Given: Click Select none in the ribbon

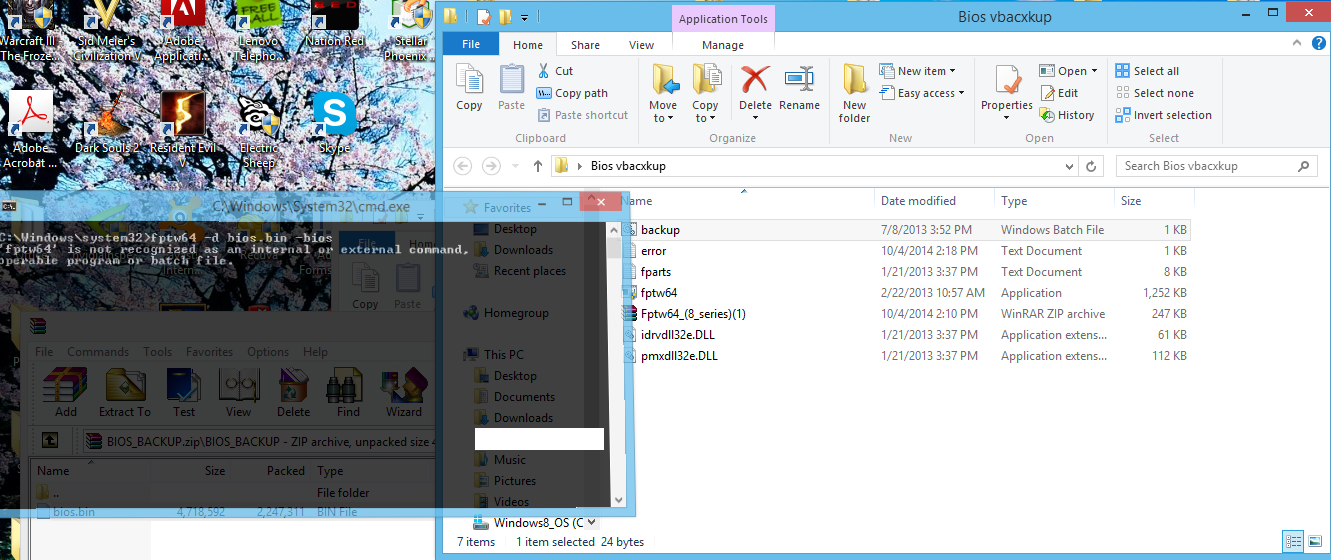Looking at the screenshot, I should click(1154, 93).
